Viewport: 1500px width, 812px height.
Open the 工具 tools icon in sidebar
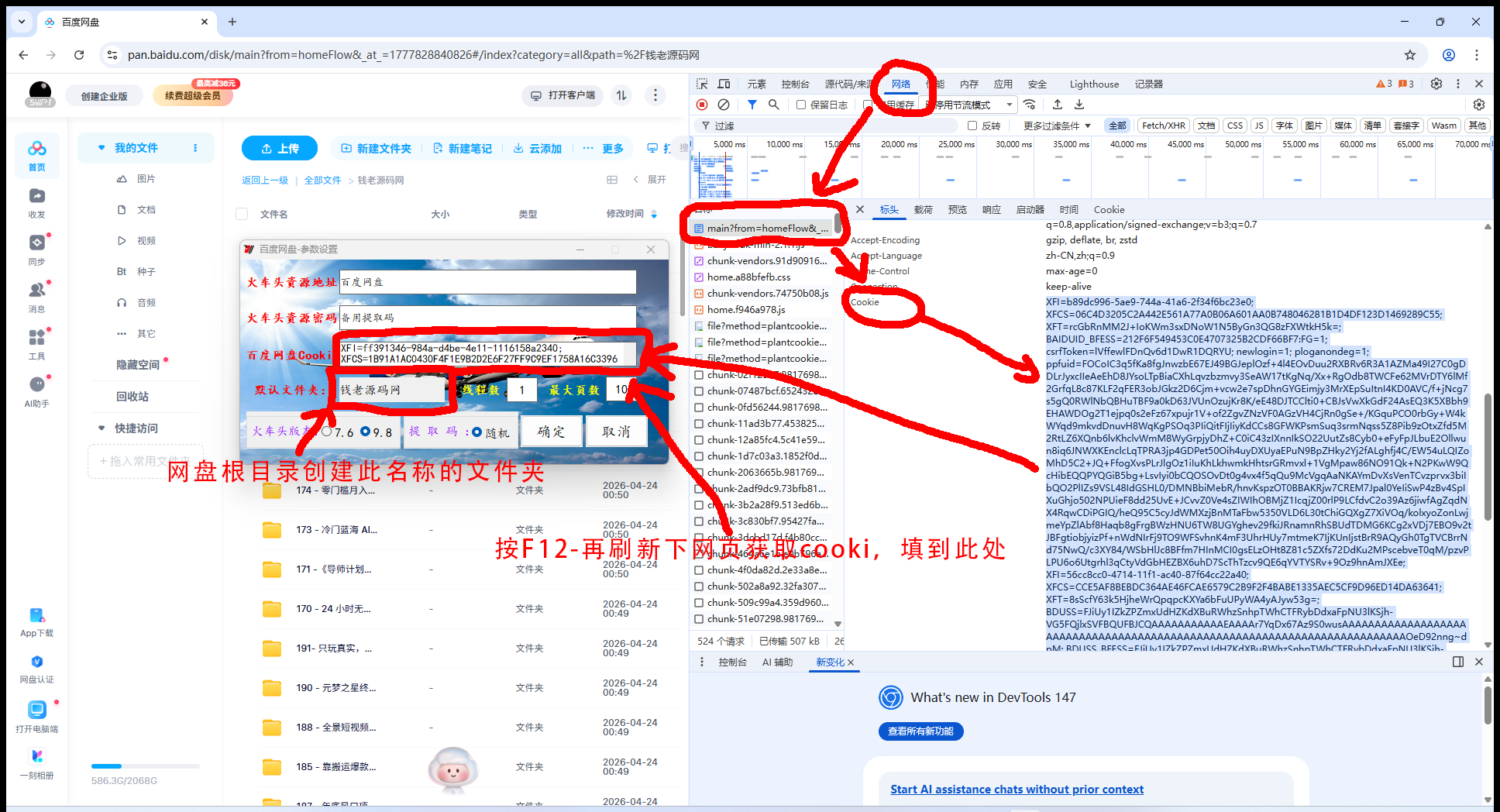[x=36, y=338]
